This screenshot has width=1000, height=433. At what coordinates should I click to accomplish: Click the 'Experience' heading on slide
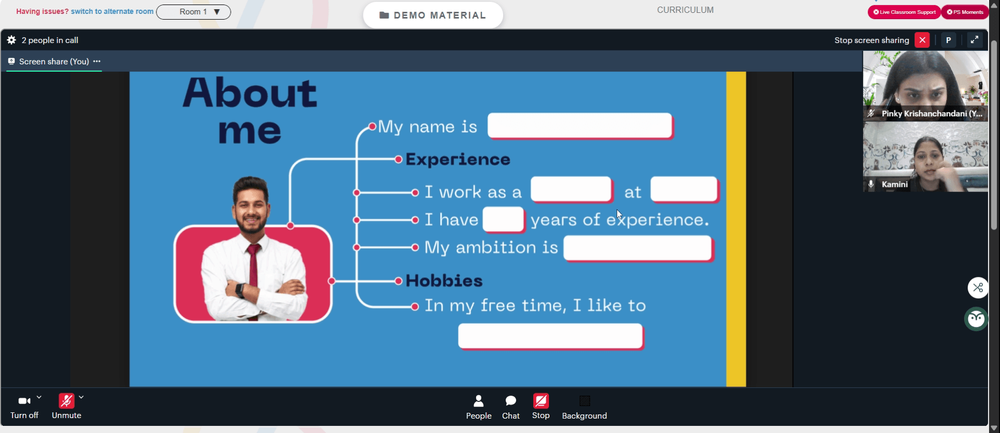458,159
